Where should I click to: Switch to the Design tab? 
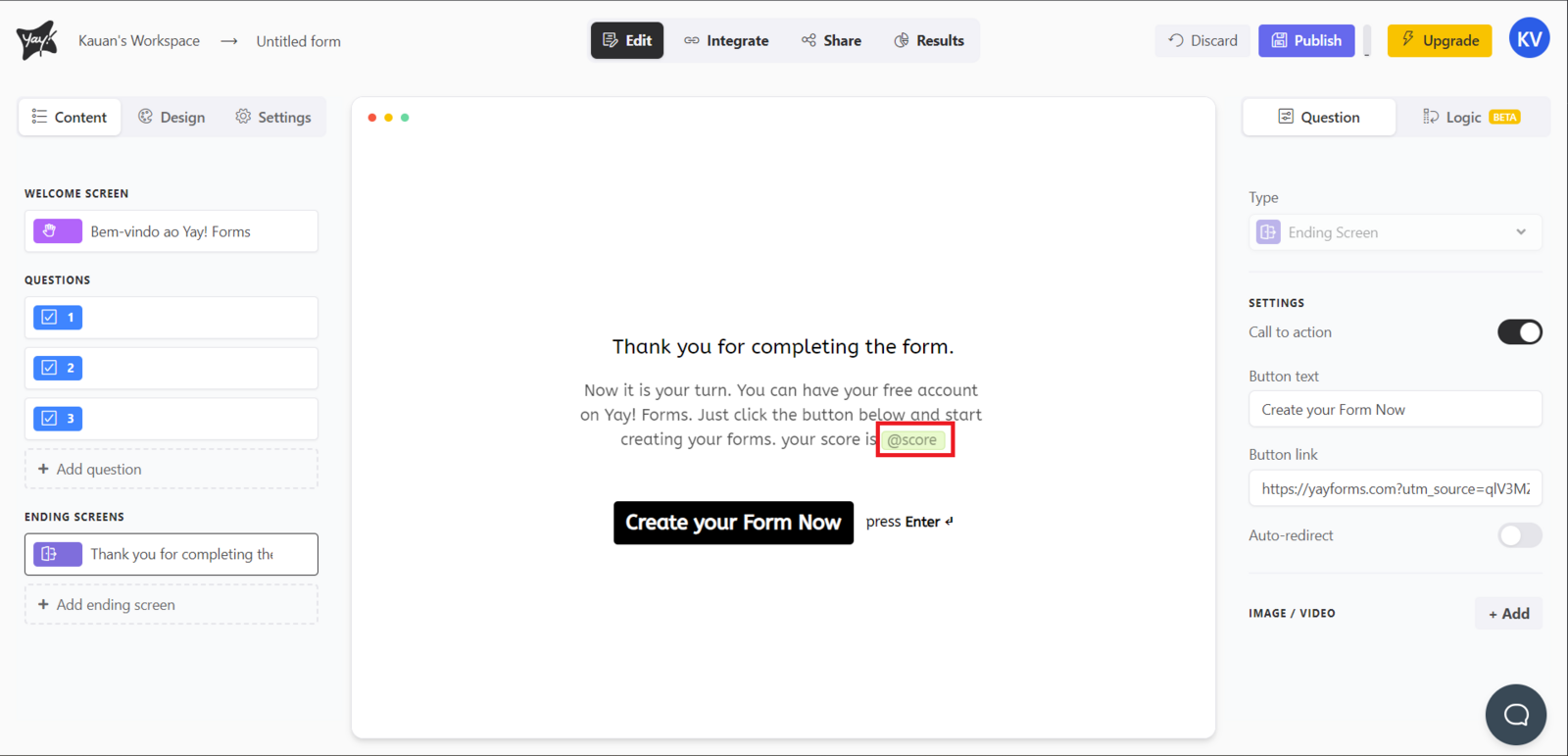(172, 117)
